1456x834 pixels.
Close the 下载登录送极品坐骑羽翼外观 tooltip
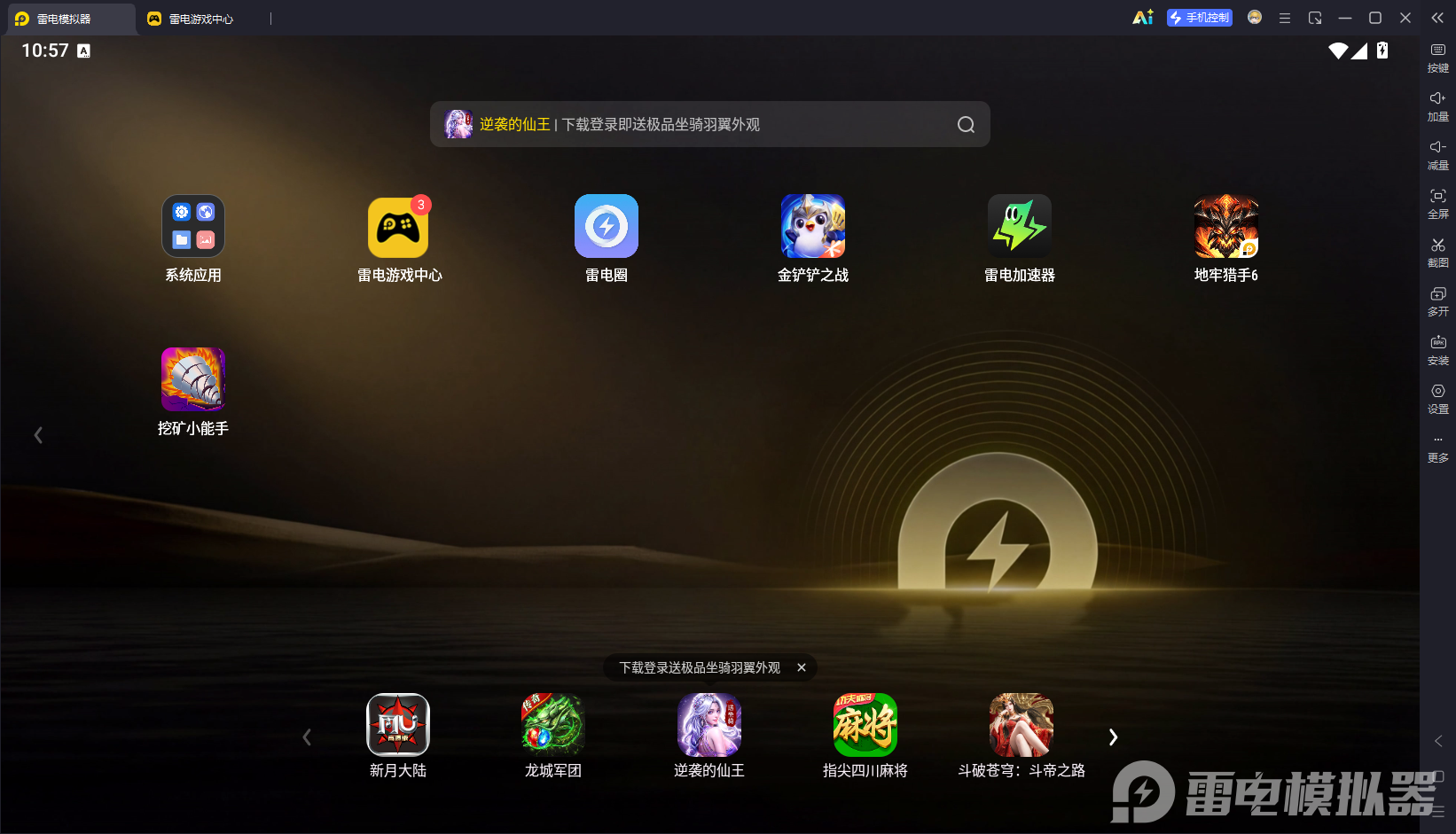click(x=802, y=667)
